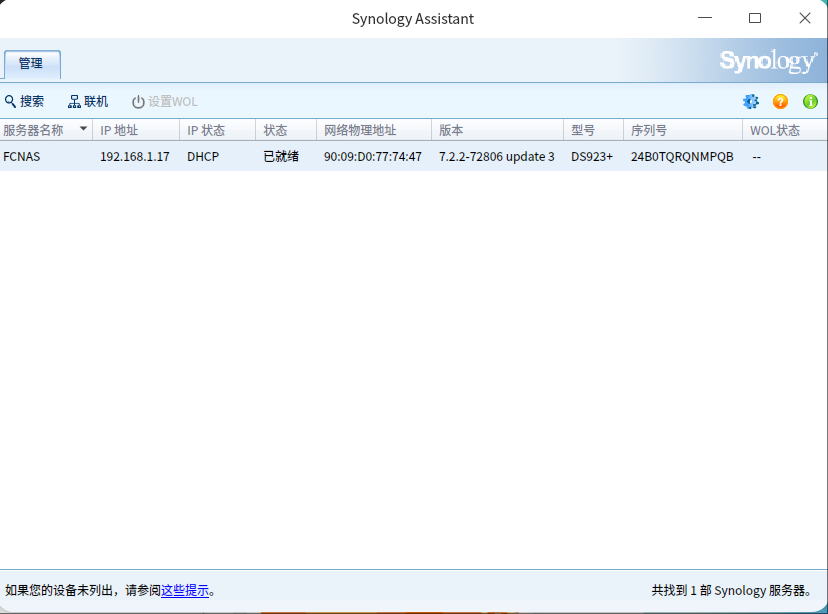Select the 搜索 (search) magnifier icon
Screen dimensions: 828x614
coord(13,101)
